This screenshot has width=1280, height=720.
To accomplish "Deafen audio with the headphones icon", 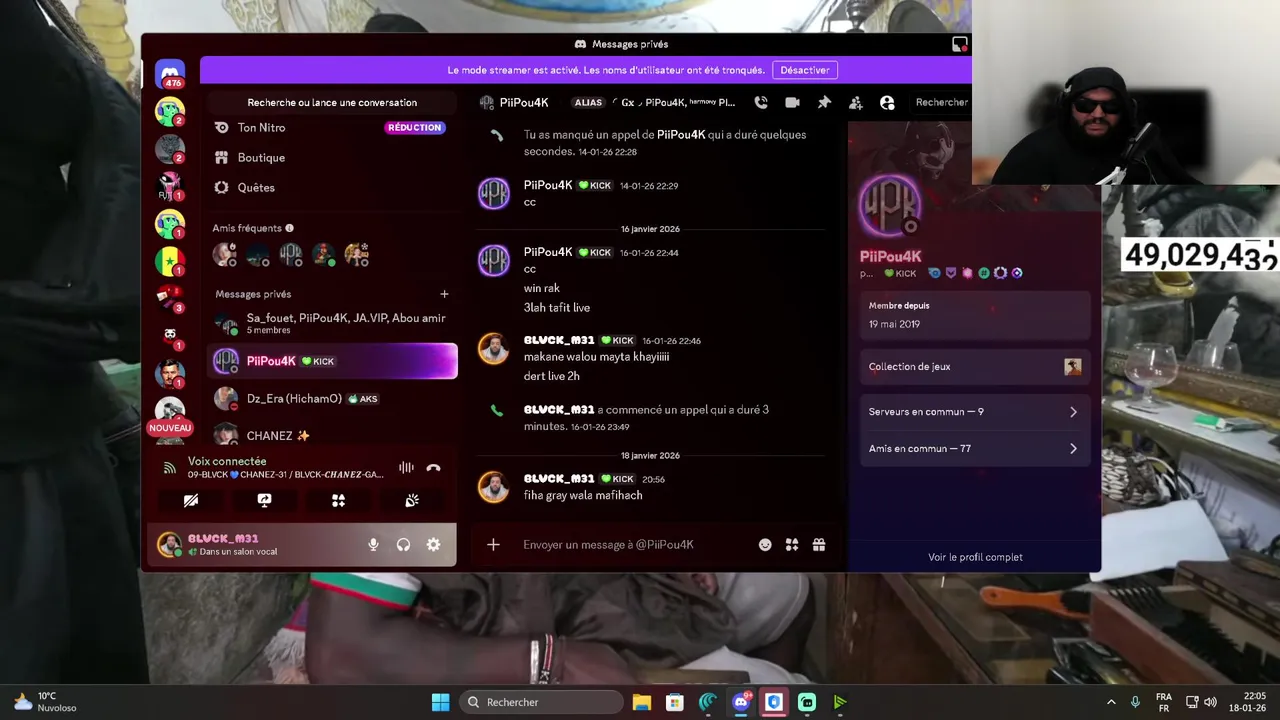I will [403, 545].
